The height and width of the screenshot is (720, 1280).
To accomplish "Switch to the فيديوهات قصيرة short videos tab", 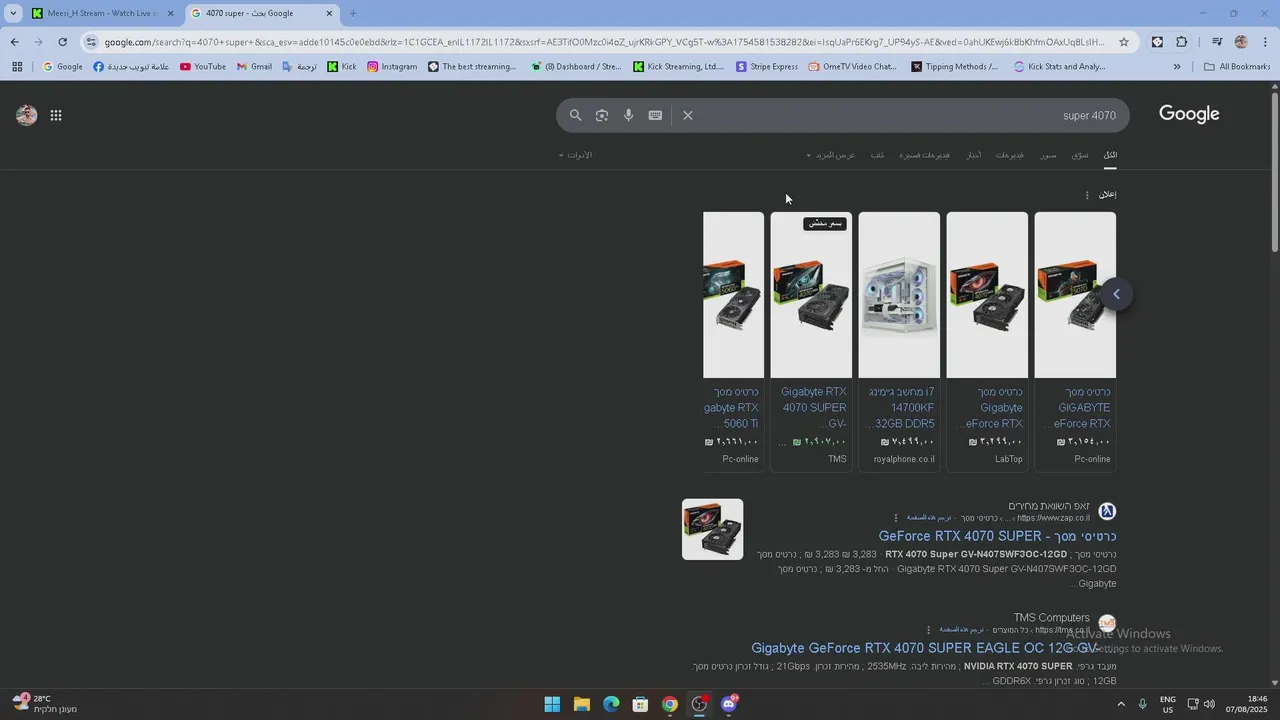I will pos(924,155).
